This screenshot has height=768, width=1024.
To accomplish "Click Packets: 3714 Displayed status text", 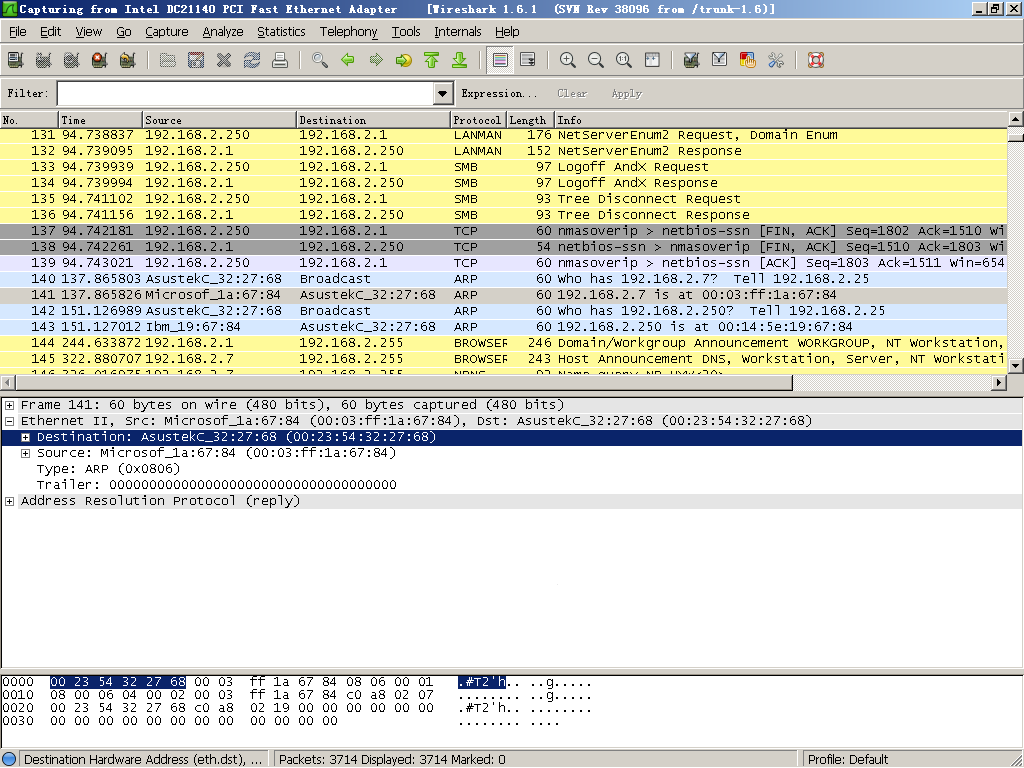I will click(x=392, y=760).
